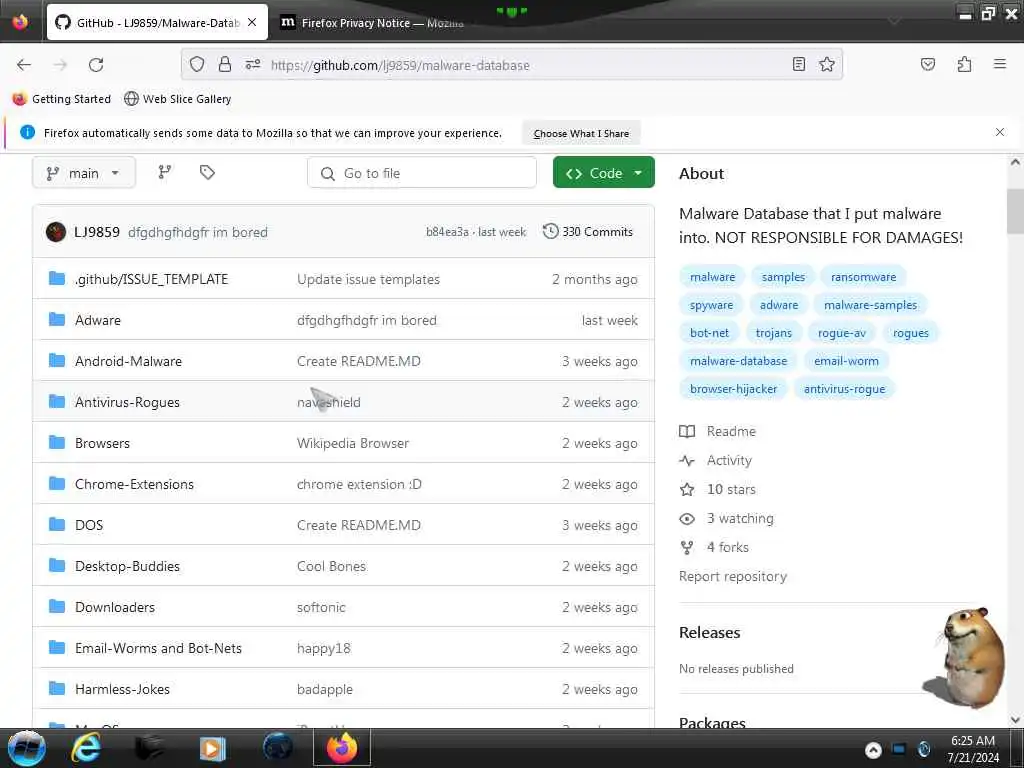Open the Downloaders folder
This screenshot has height=768, width=1024.
click(x=115, y=607)
